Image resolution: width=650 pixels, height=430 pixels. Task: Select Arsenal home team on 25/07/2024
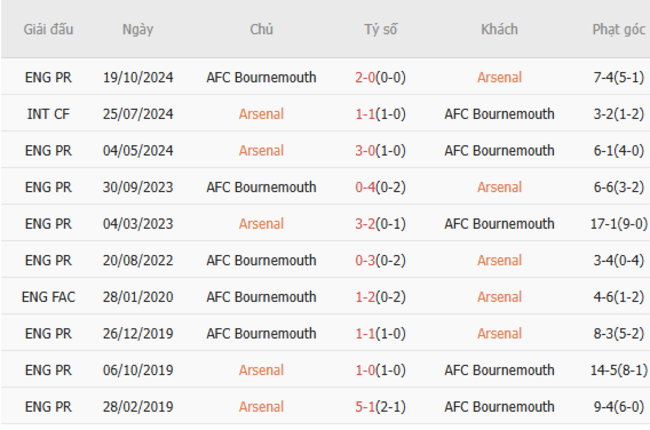coord(261,114)
